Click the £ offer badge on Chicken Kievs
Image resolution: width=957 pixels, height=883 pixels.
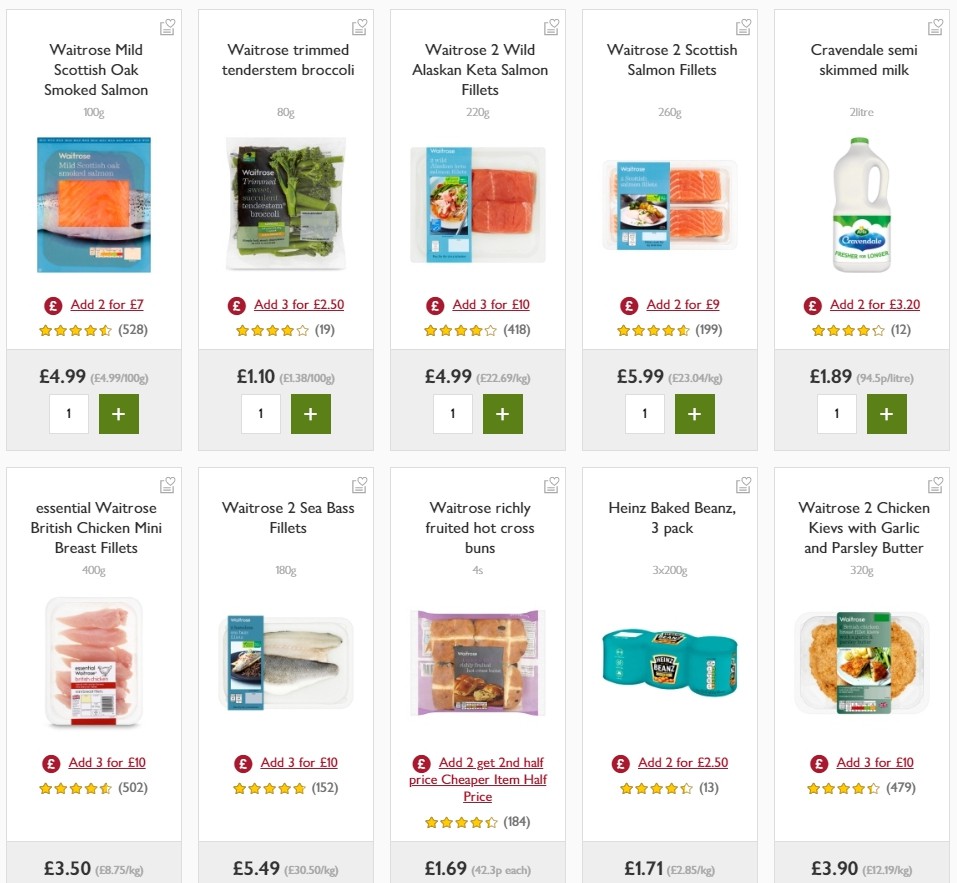tap(817, 762)
